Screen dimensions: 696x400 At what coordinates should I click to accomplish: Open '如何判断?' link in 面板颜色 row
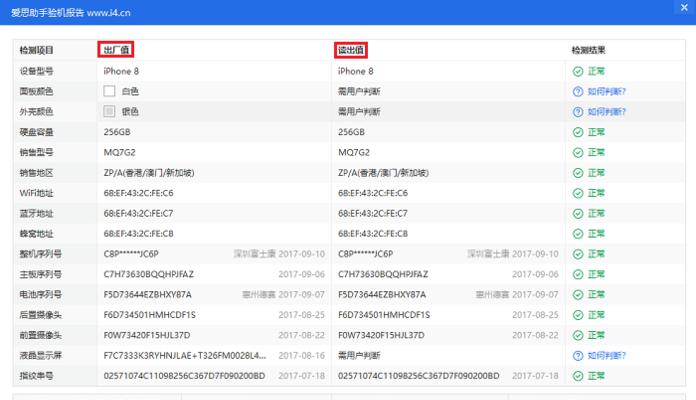click(x=606, y=91)
